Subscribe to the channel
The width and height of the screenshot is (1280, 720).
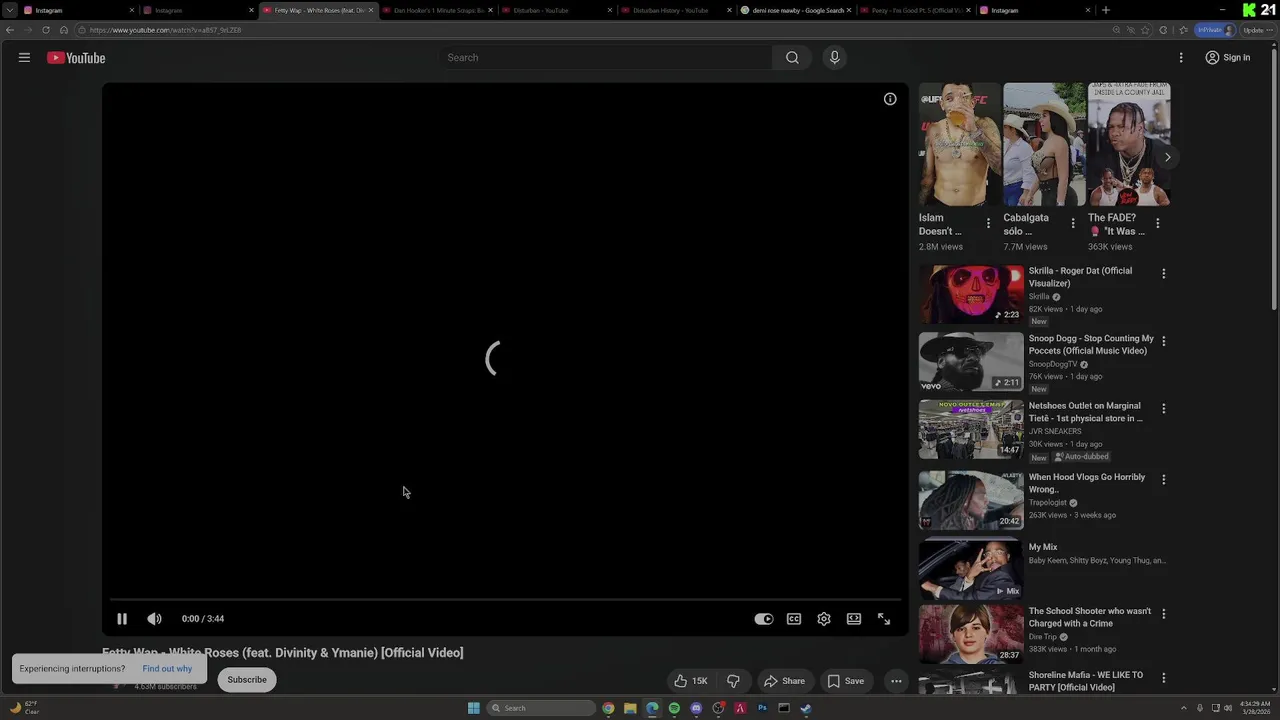(x=247, y=680)
